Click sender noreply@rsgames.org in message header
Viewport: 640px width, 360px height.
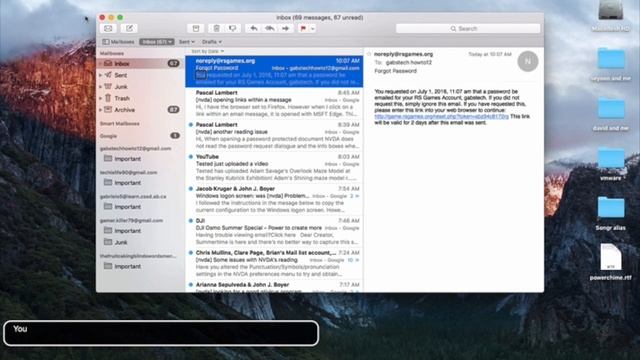pos(403,54)
